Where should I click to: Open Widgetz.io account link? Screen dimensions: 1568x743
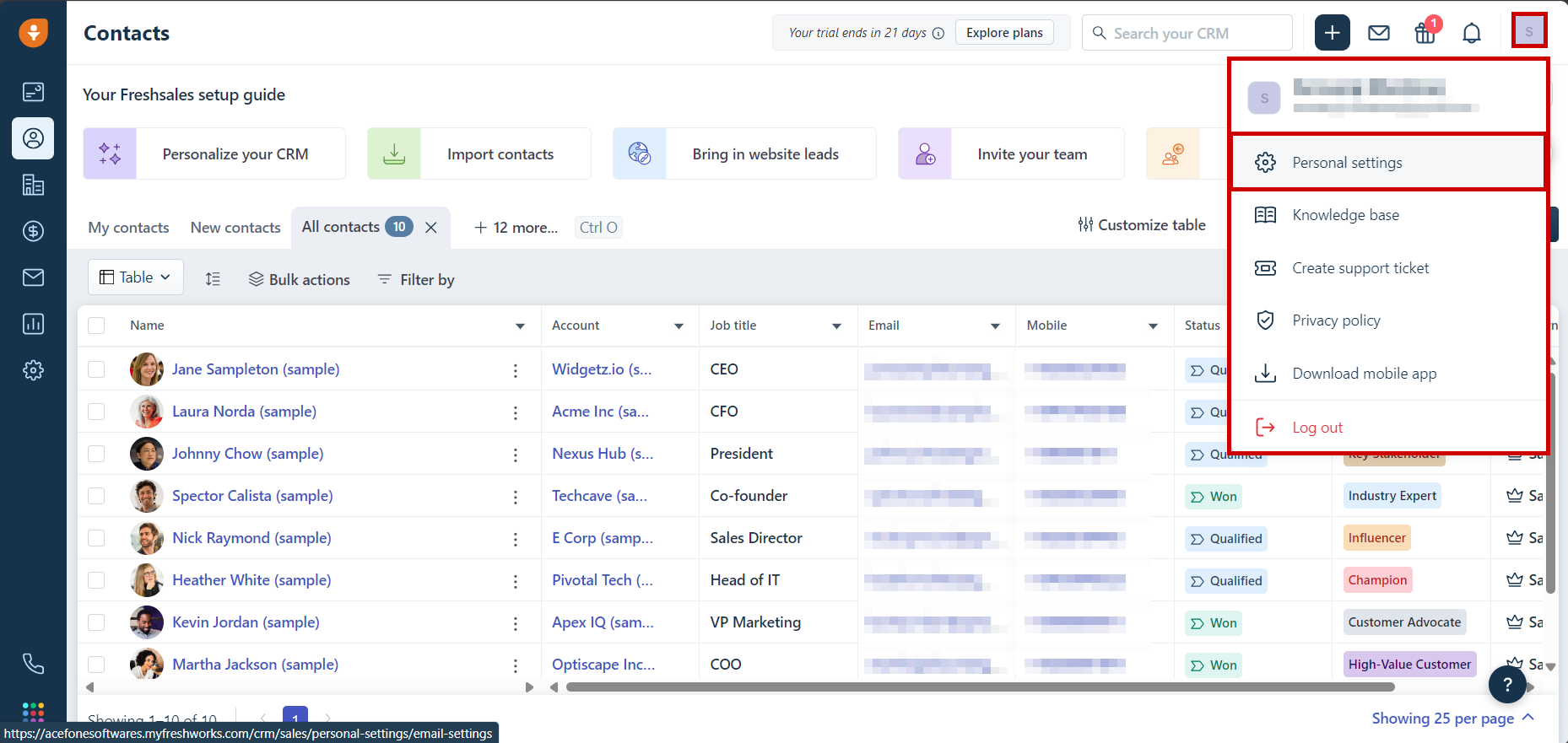(x=602, y=369)
